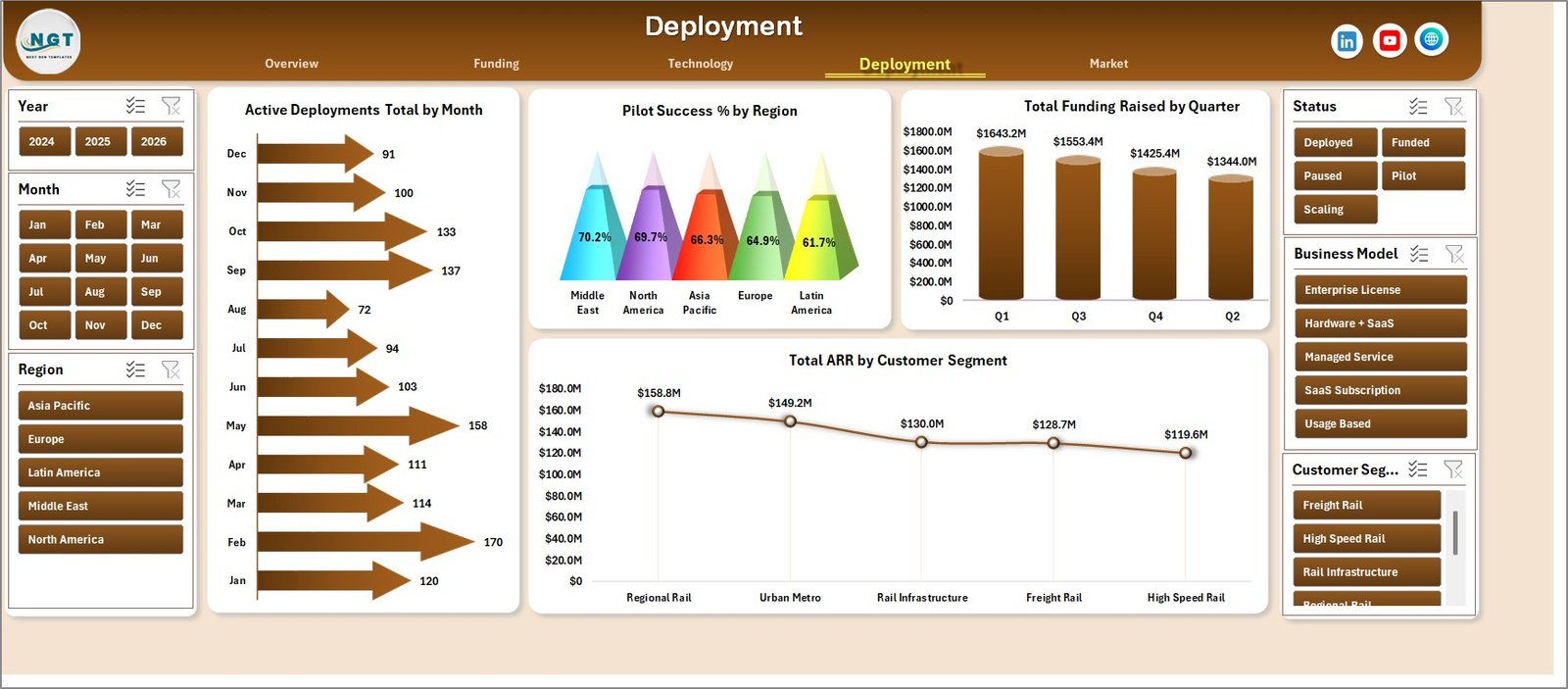Select High Speed Rail customer segment

(x=1366, y=539)
